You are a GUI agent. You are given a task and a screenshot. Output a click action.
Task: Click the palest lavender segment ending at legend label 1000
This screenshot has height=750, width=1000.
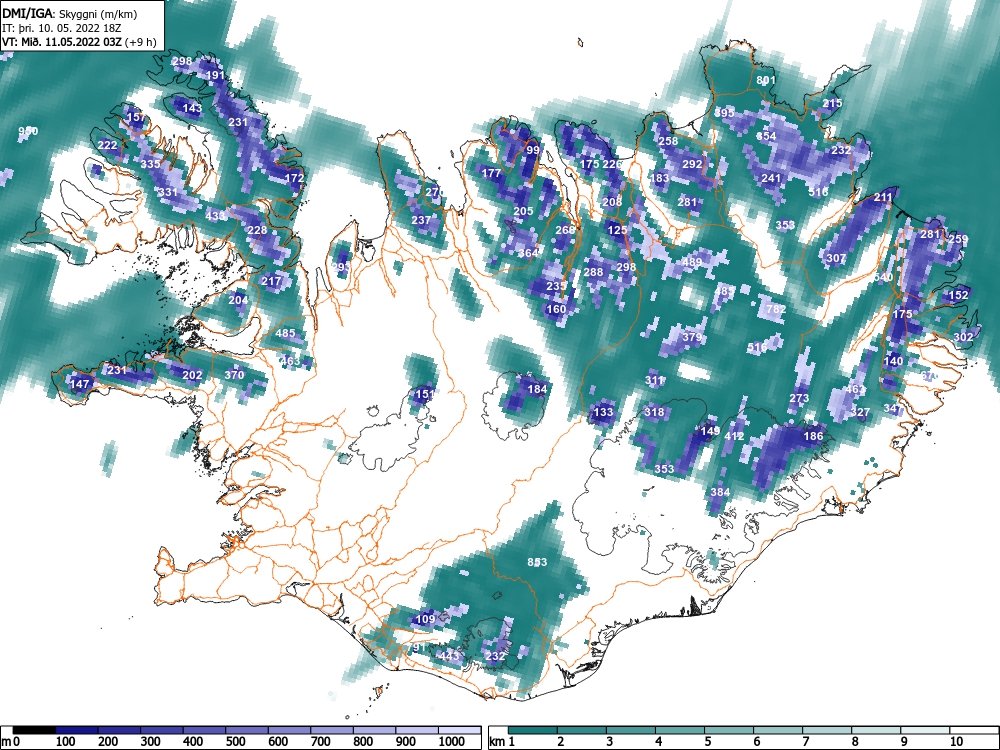[x=459, y=730]
